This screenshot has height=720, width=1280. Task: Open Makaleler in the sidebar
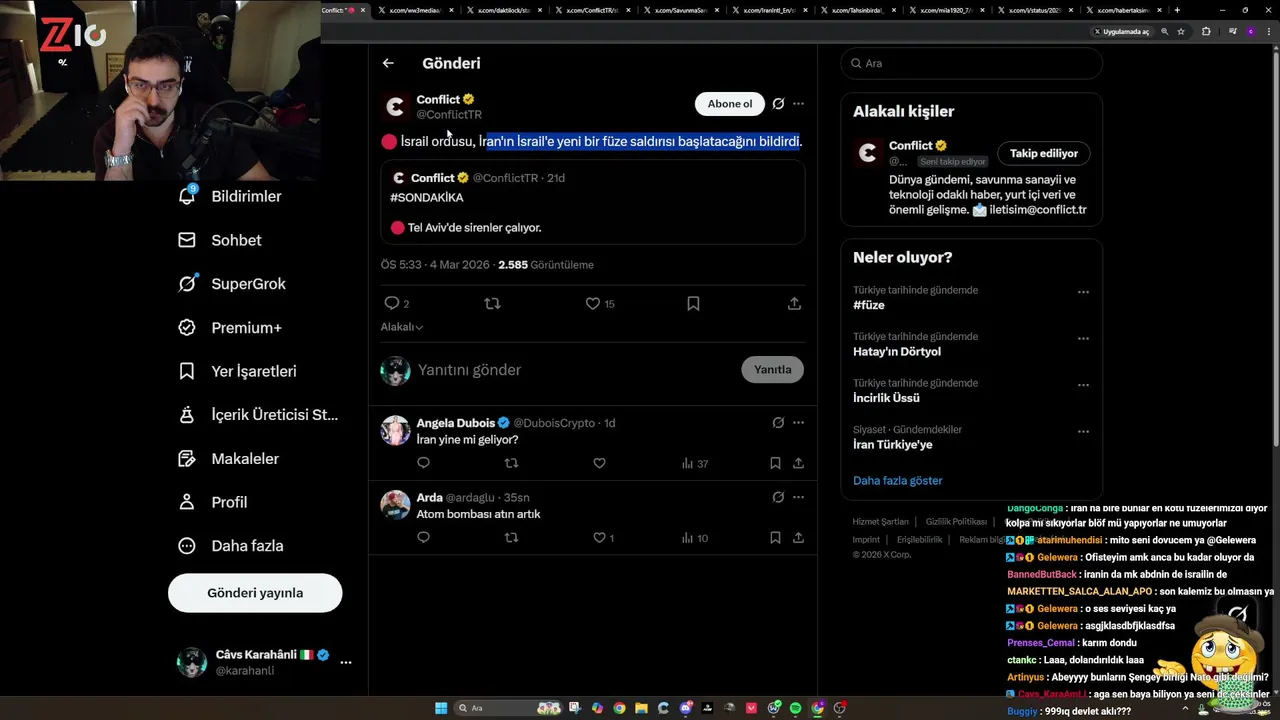point(228,459)
